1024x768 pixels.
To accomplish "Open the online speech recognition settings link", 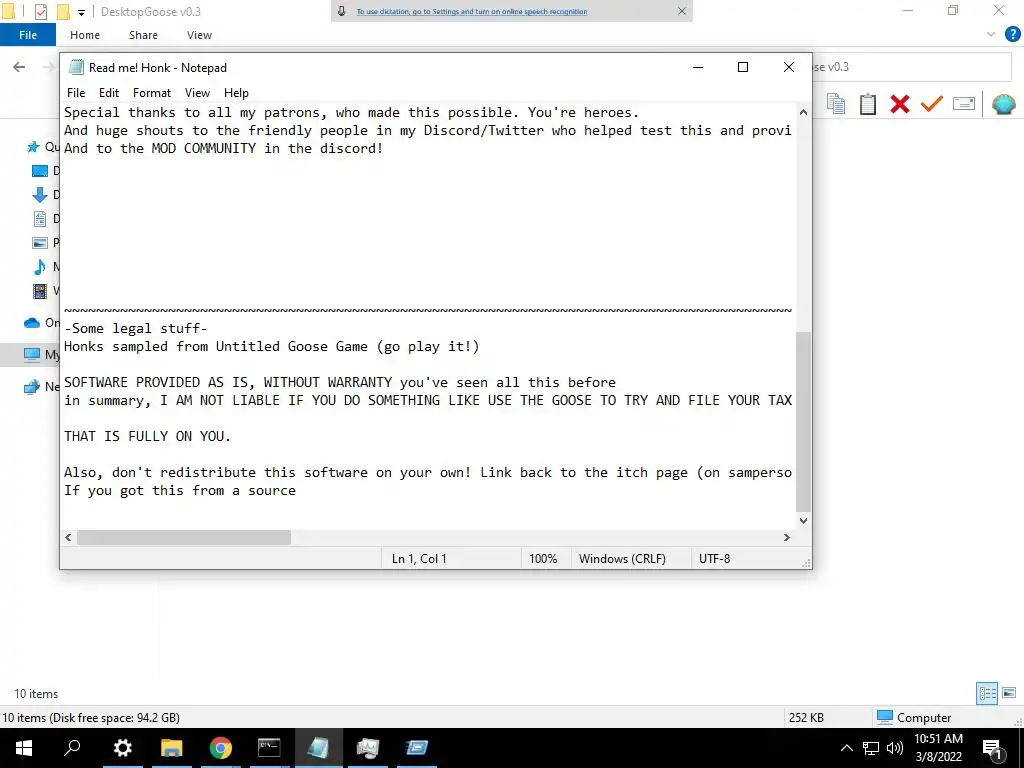I will click(472, 11).
